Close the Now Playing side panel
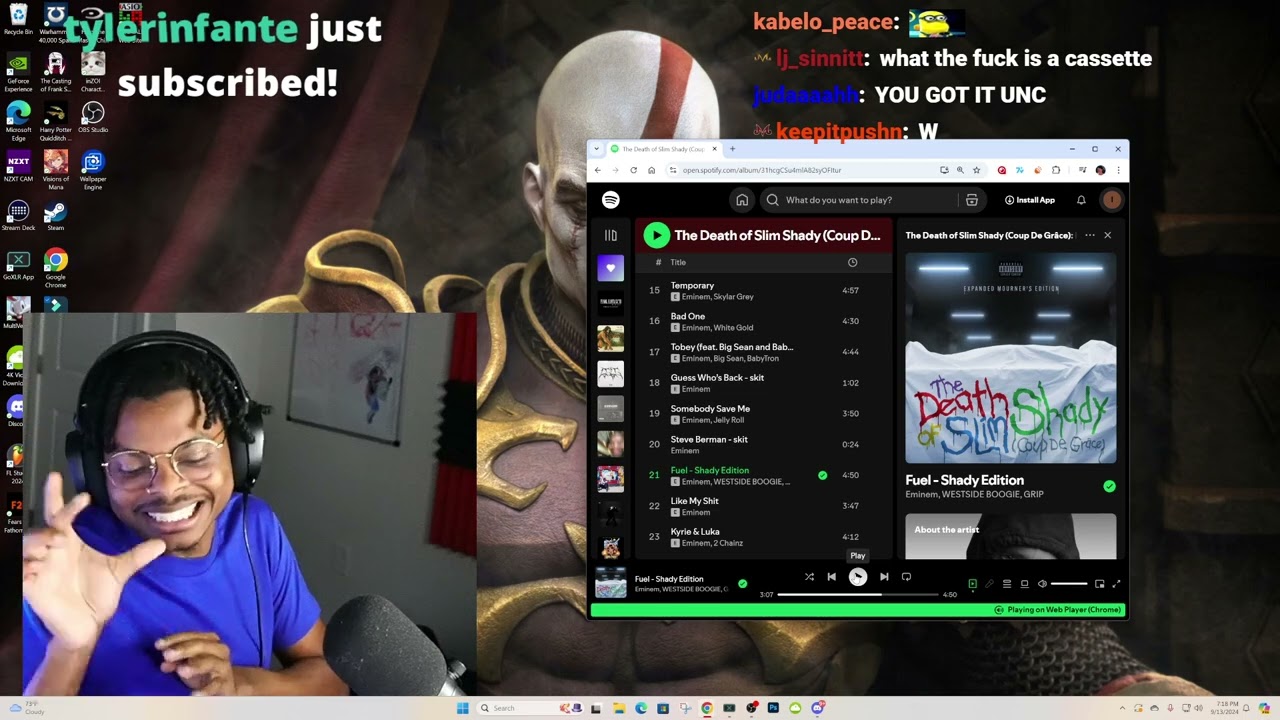The image size is (1280, 720). point(1107,235)
